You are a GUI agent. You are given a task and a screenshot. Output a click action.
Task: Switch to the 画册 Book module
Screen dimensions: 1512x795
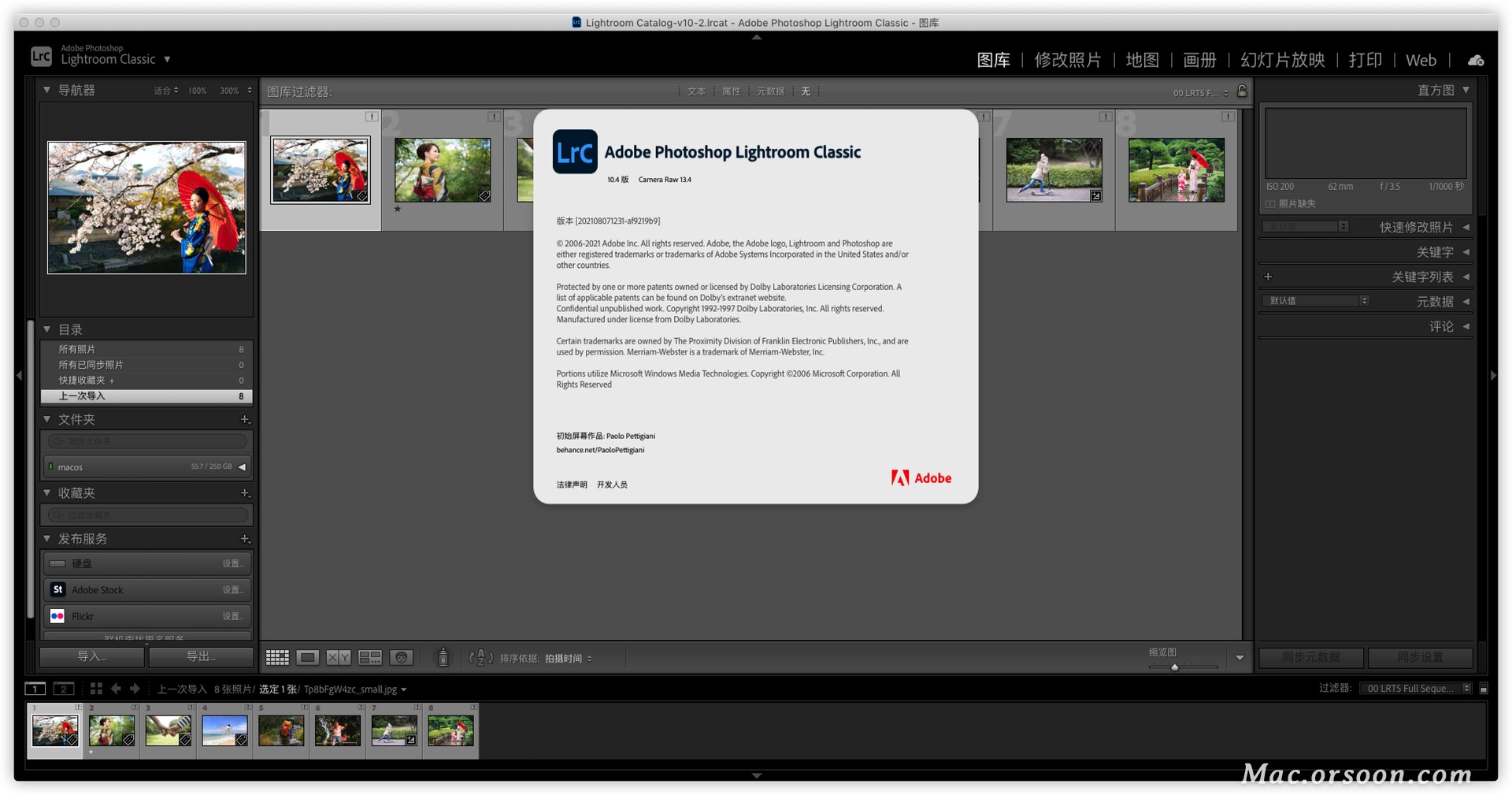[x=1199, y=61]
